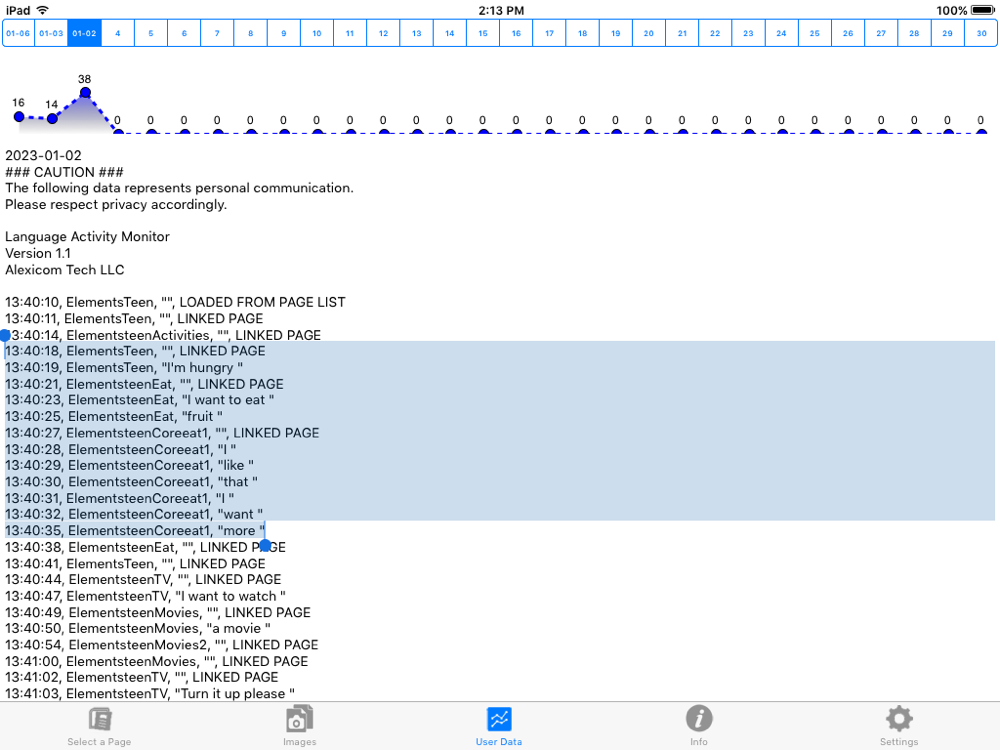Select day segment 7
The width and height of the screenshot is (1000, 750).
[x=217, y=33]
